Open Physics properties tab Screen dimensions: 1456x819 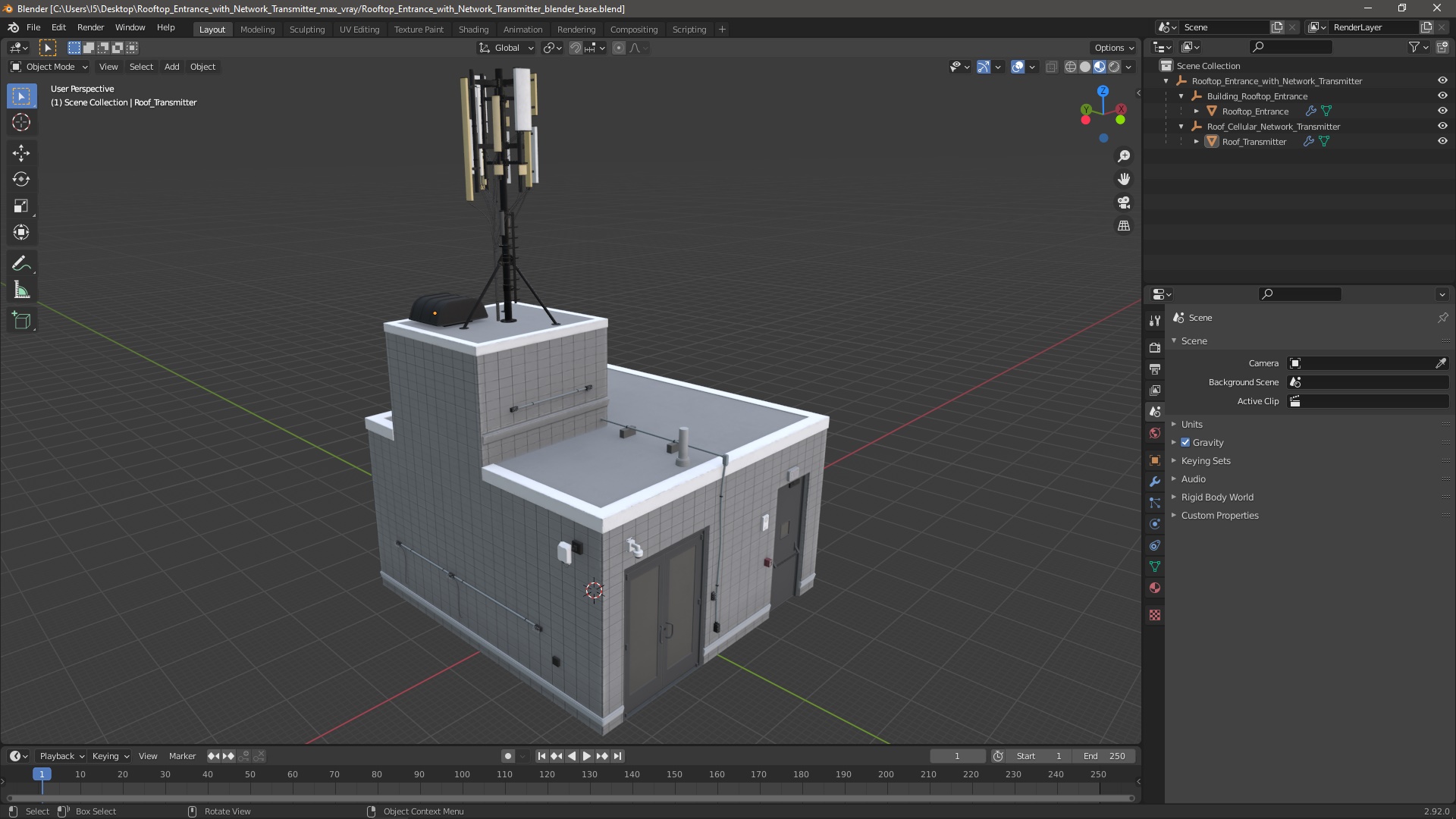pyautogui.click(x=1155, y=524)
